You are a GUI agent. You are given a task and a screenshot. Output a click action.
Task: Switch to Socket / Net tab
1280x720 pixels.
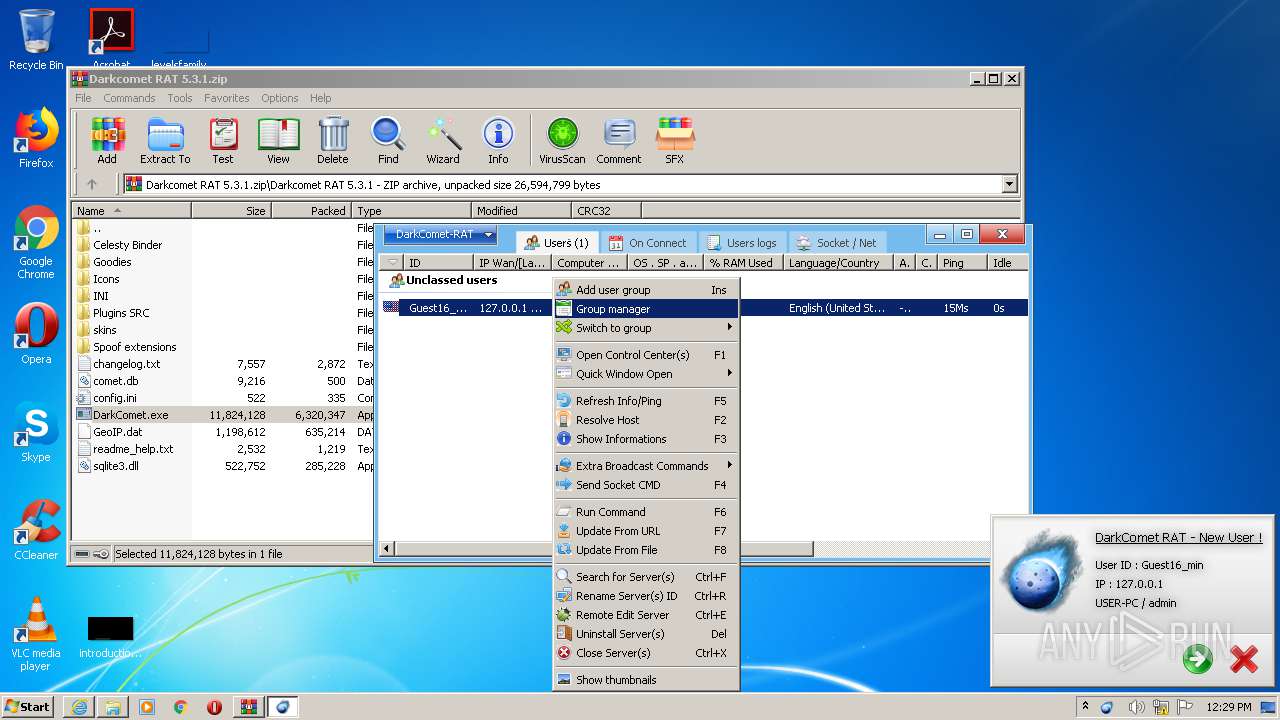pyautogui.click(x=836, y=242)
